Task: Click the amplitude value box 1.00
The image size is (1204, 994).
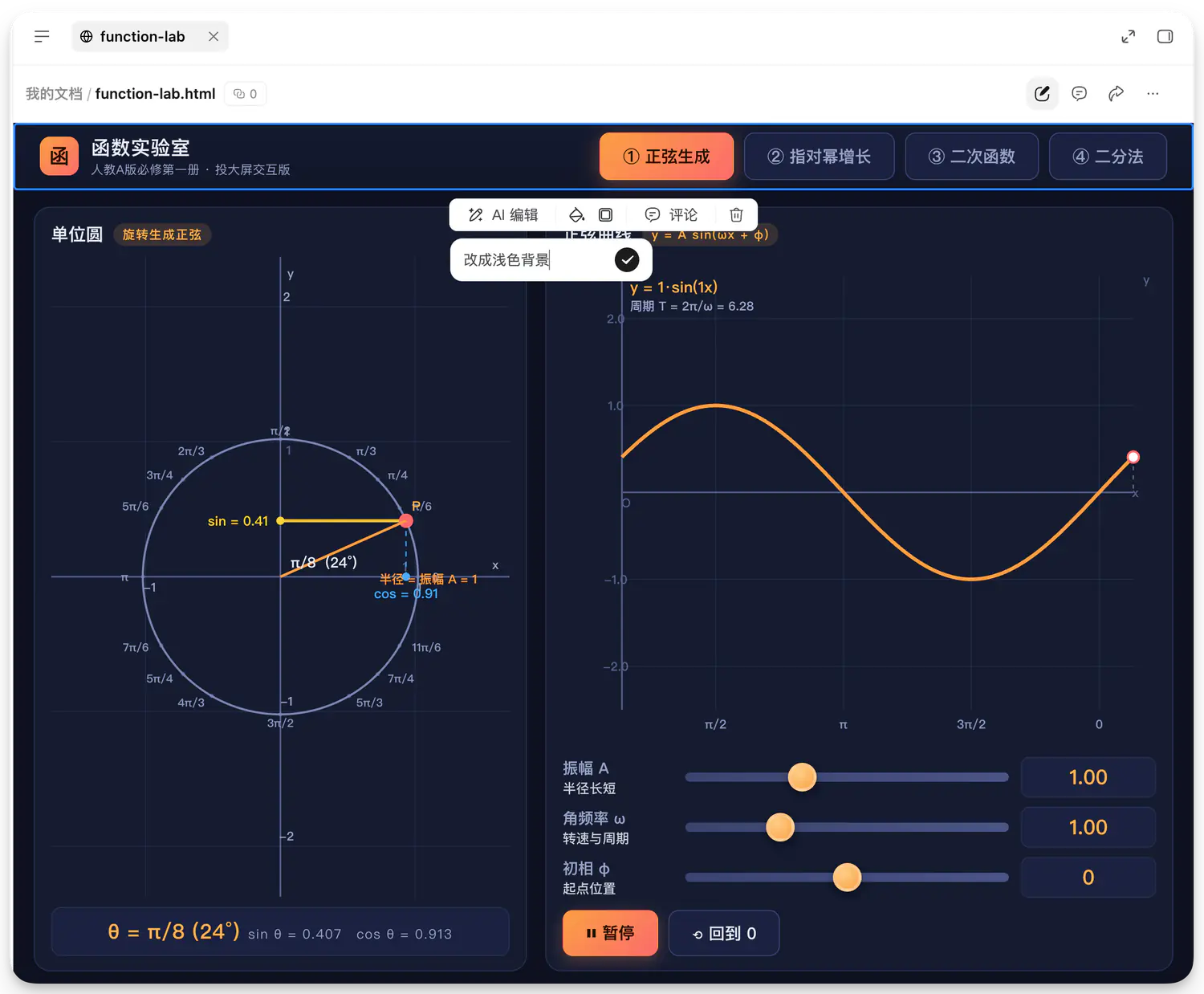Action: 1088,777
